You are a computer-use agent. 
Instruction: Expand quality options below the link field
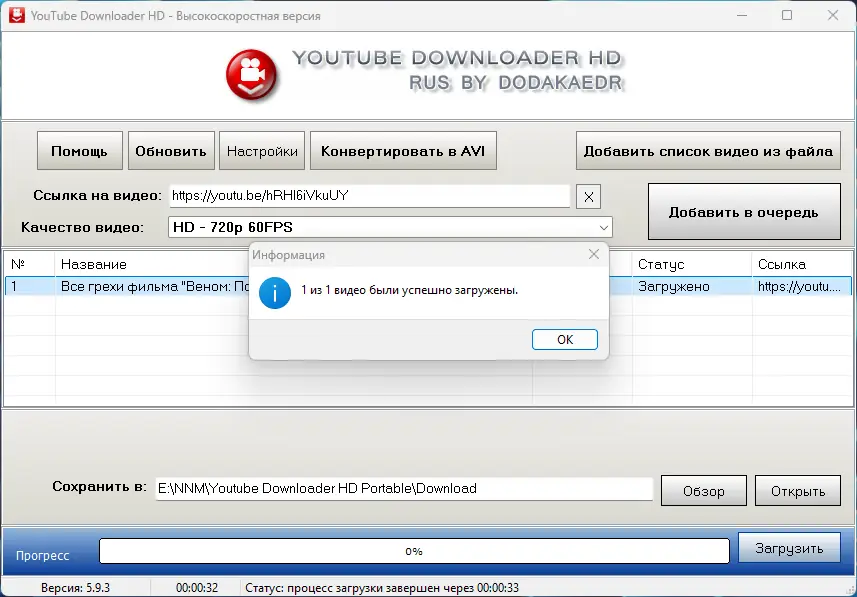click(x=601, y=226)
